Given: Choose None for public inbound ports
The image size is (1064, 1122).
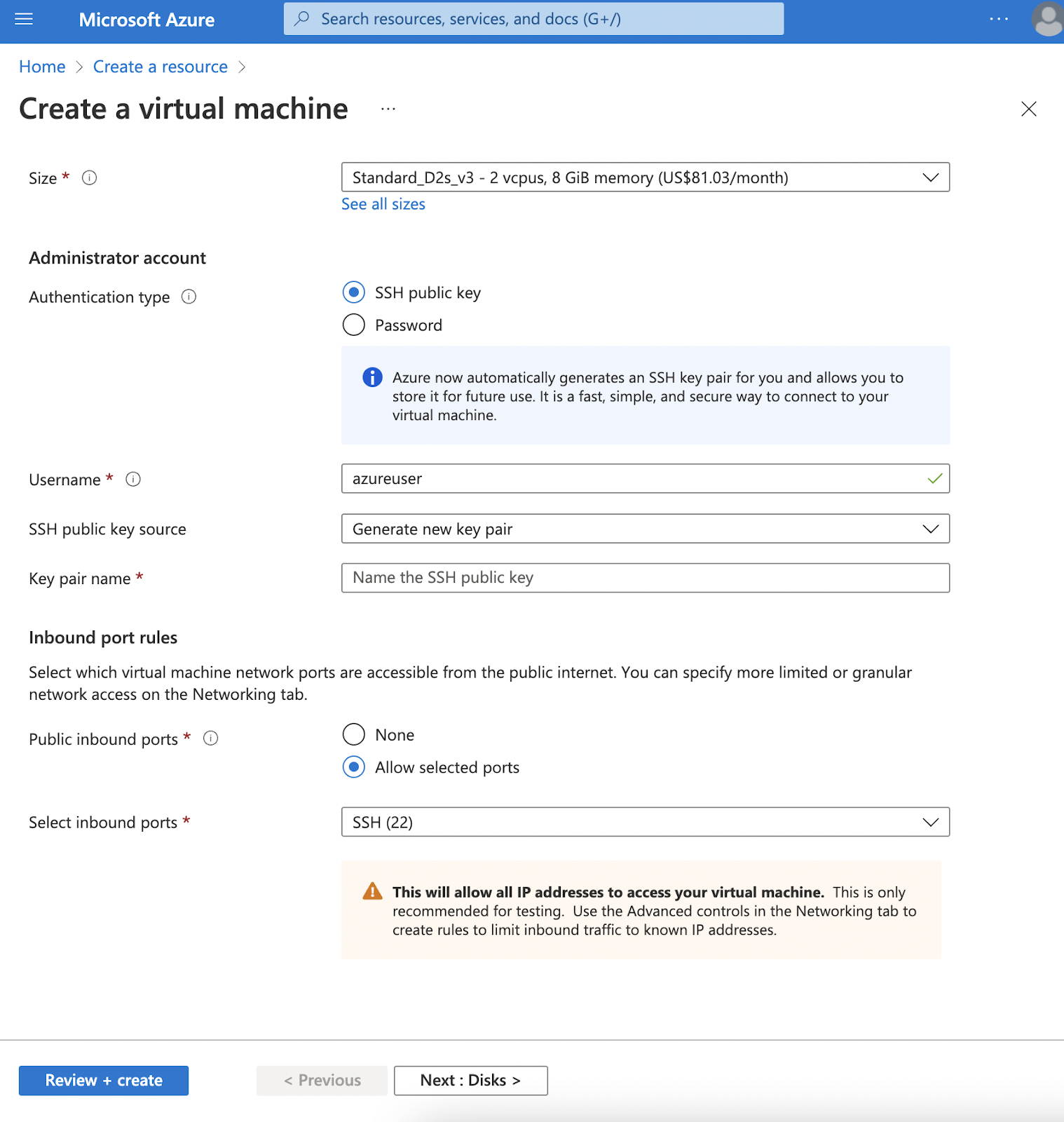Looking at the screenshot, I should point(354,734).
